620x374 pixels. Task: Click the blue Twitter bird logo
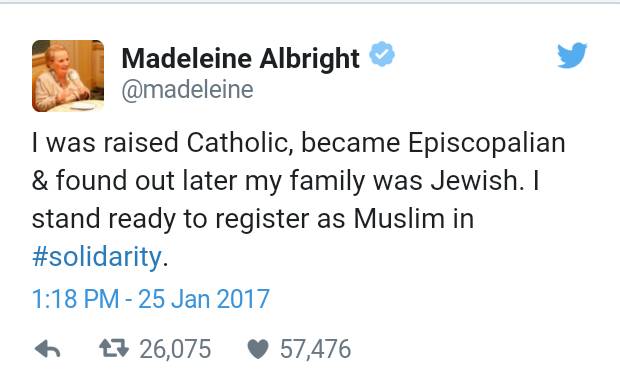tap(572, 55)
